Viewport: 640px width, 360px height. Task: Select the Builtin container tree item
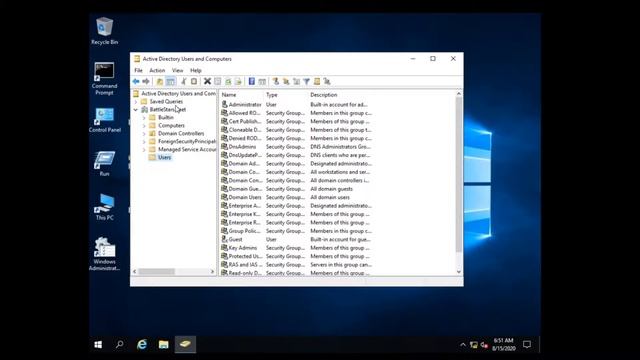click(166, 118)
